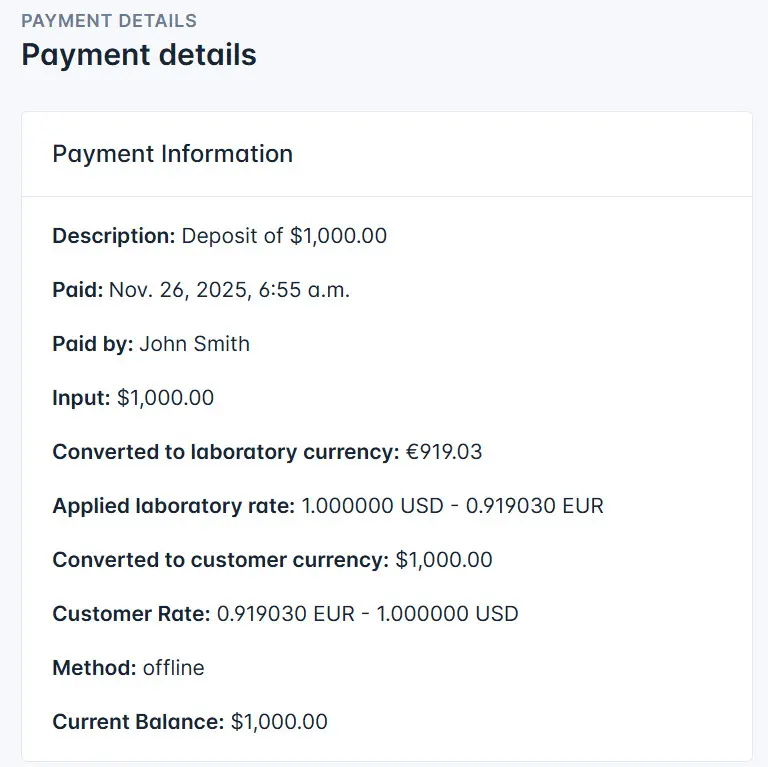Click the customer currency $1,000.00 amount

(x=444, y=560)
